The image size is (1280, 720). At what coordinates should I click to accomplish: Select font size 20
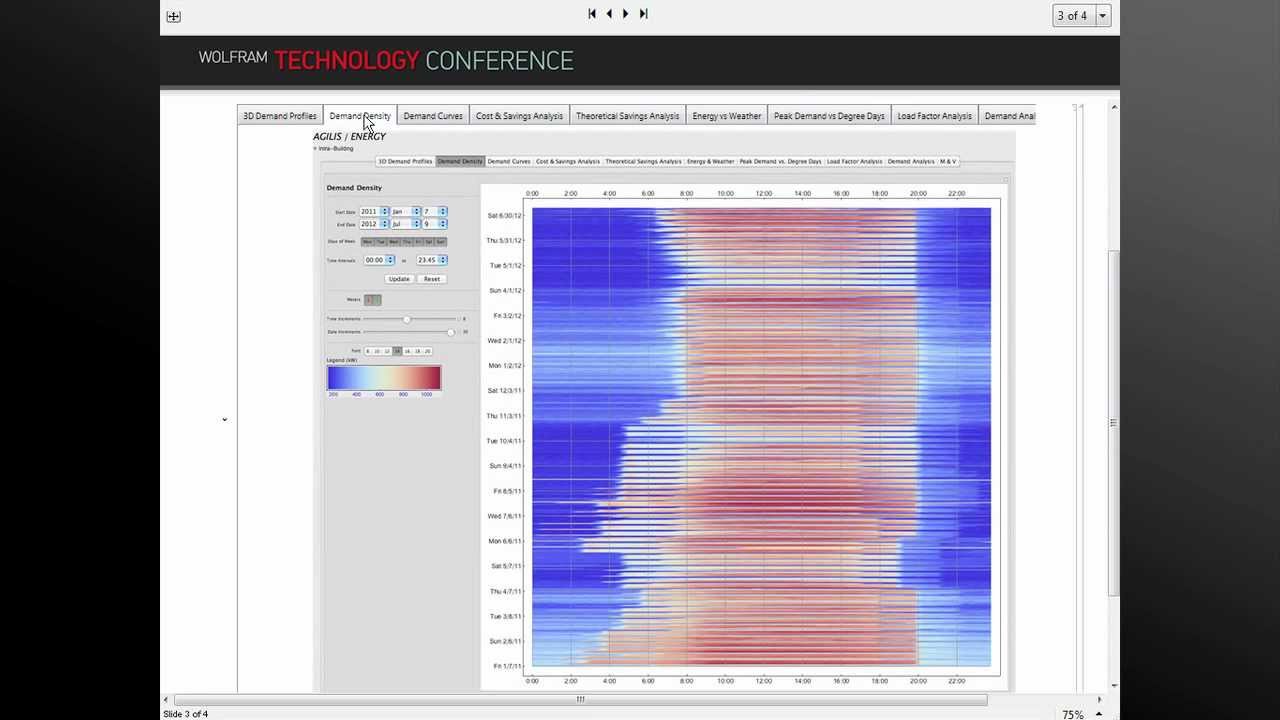[428, 351]
